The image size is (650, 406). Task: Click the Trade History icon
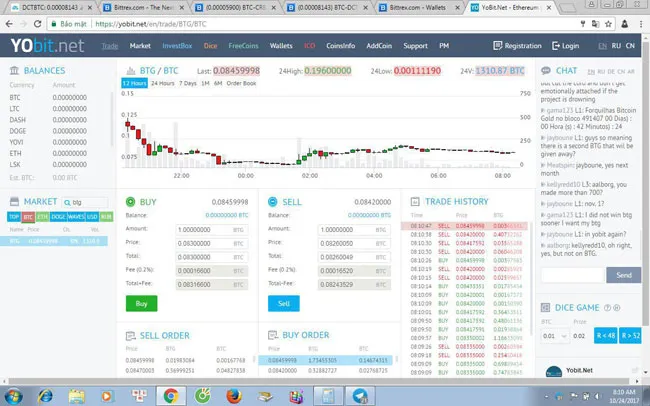pyautogui.click(x=415, y=202)
